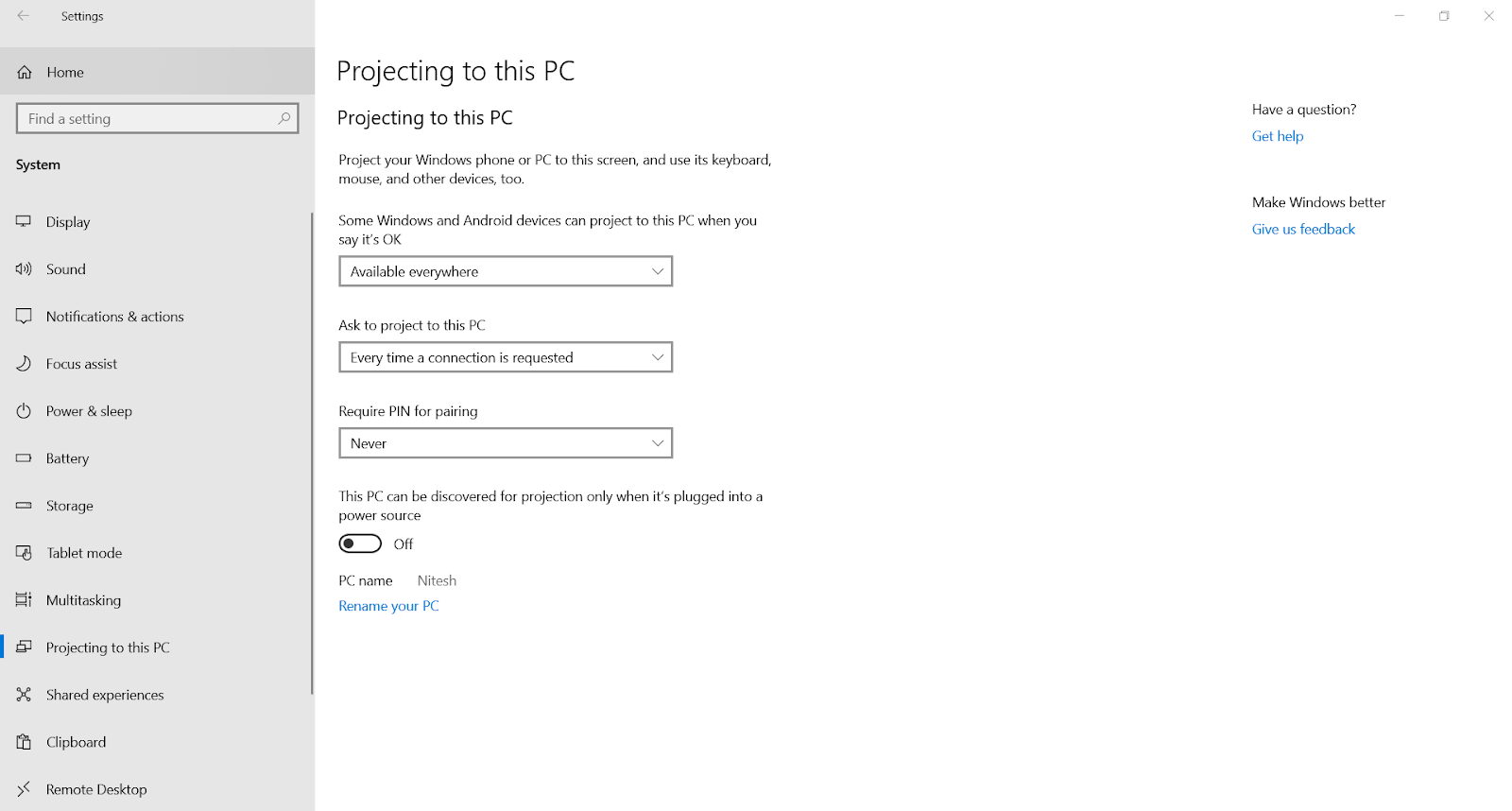This screenshot has height=811, width=1512.
Task: Open the Get help link
Action: [1278, 136]
